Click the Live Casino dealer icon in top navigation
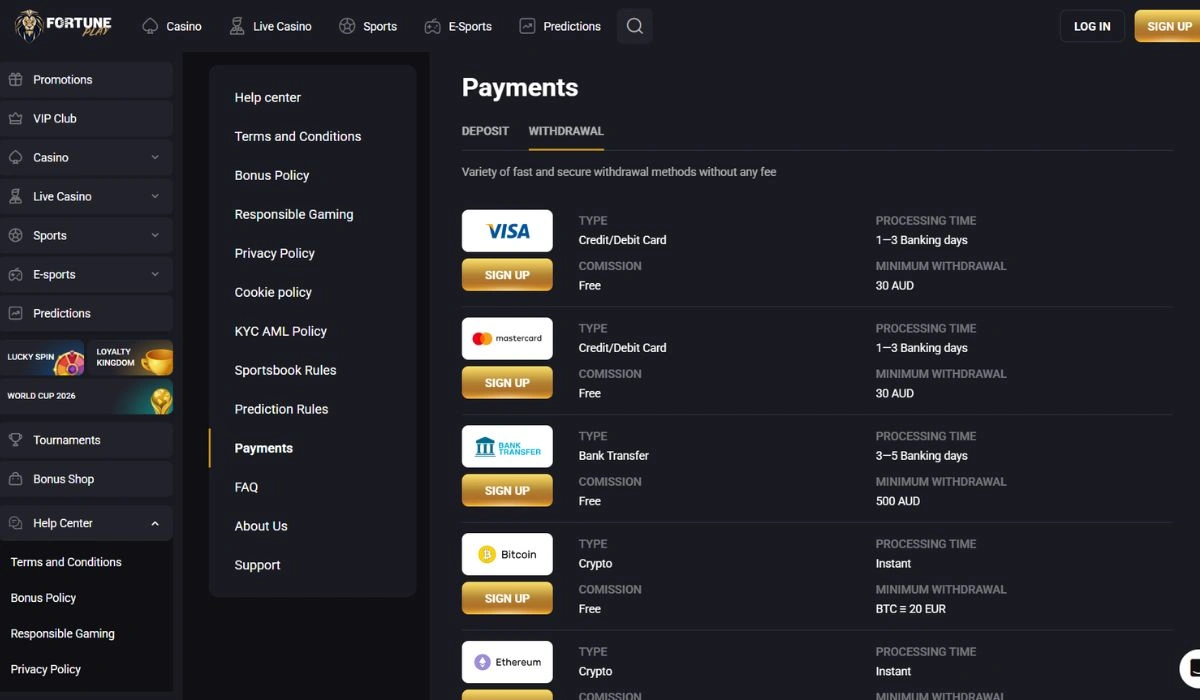Viewport: 1200px width, 700px height. 237,26
